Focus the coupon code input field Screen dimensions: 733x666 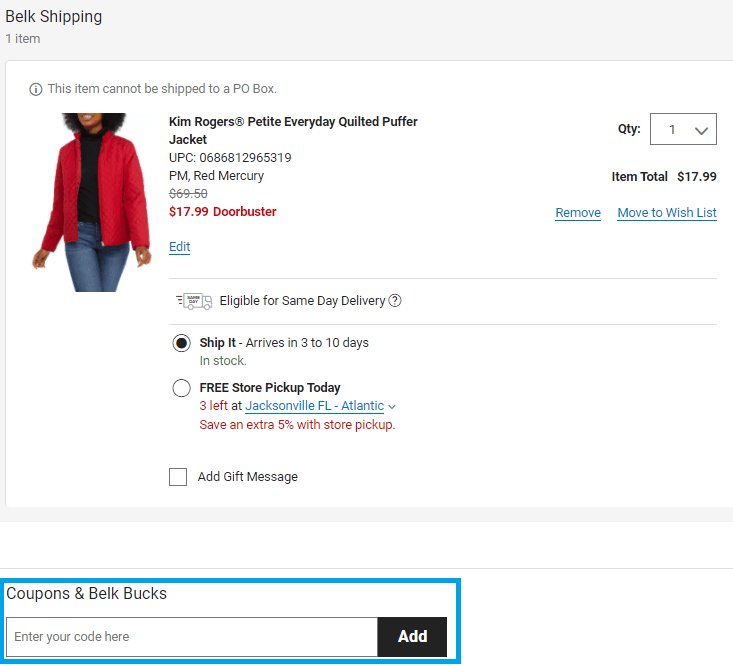pos(192,637)
